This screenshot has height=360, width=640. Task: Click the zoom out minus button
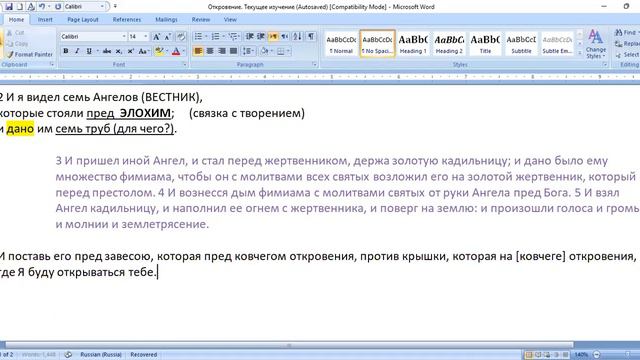pyautogui.click(x=597, y=355)
